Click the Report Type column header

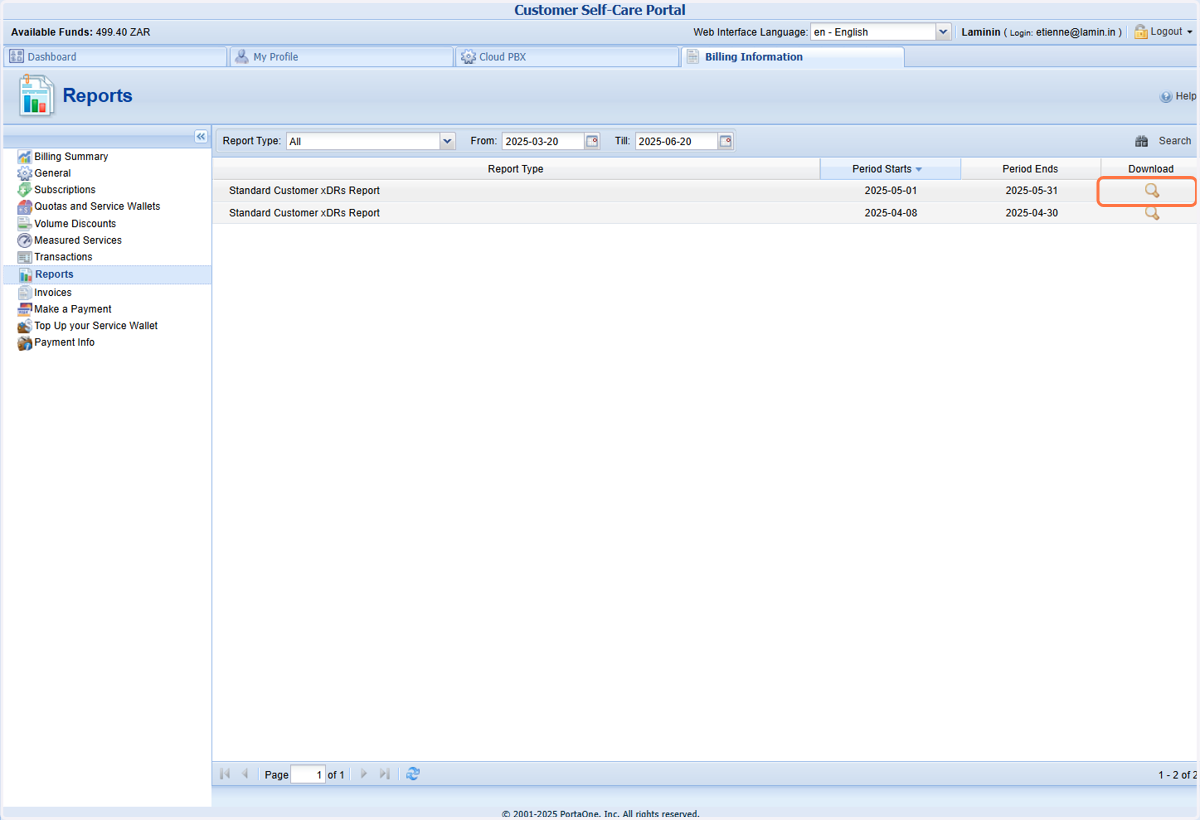[x=516, y=169]
